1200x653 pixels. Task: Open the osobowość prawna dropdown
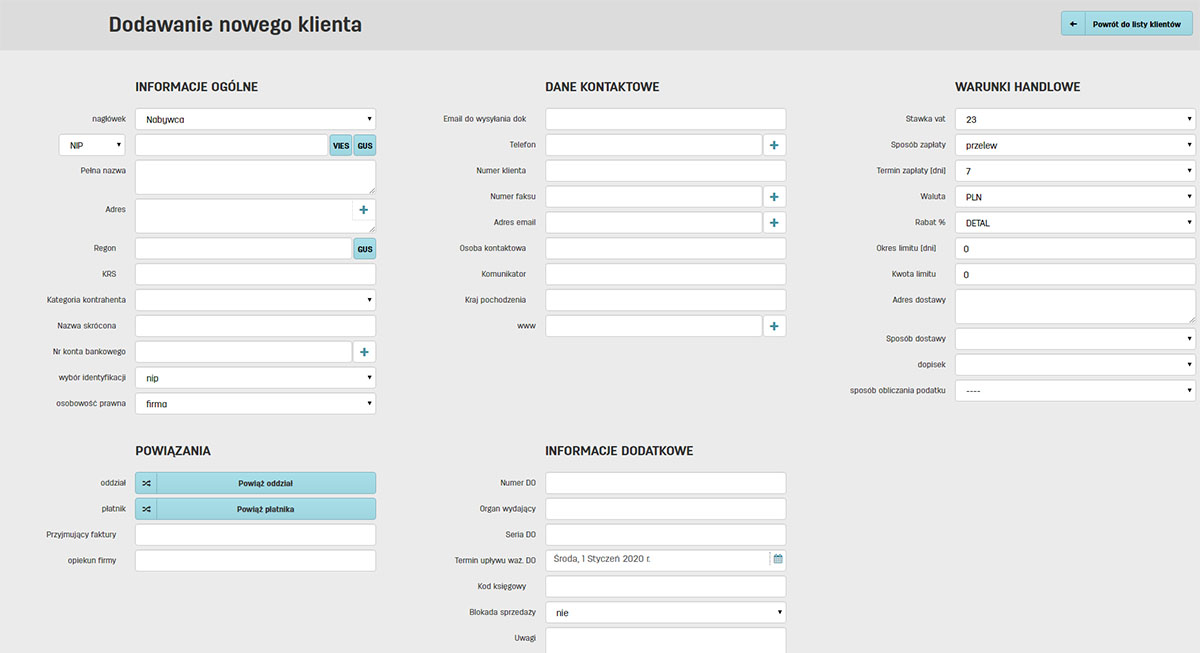[255, 404]
